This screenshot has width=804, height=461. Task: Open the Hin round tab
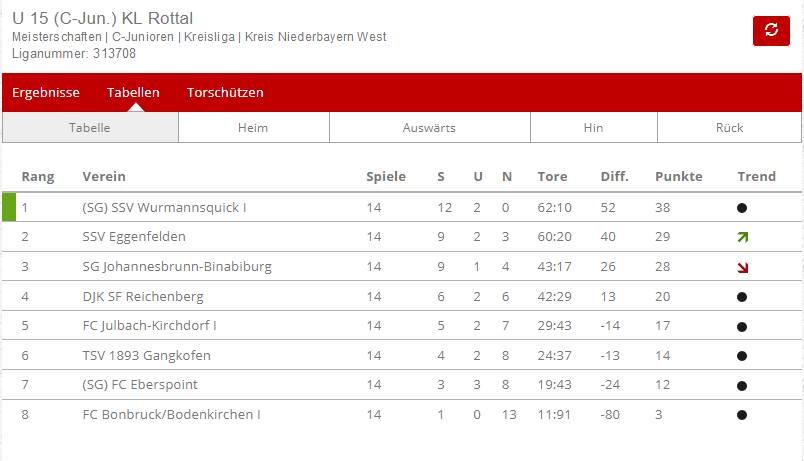pos(594,128)
